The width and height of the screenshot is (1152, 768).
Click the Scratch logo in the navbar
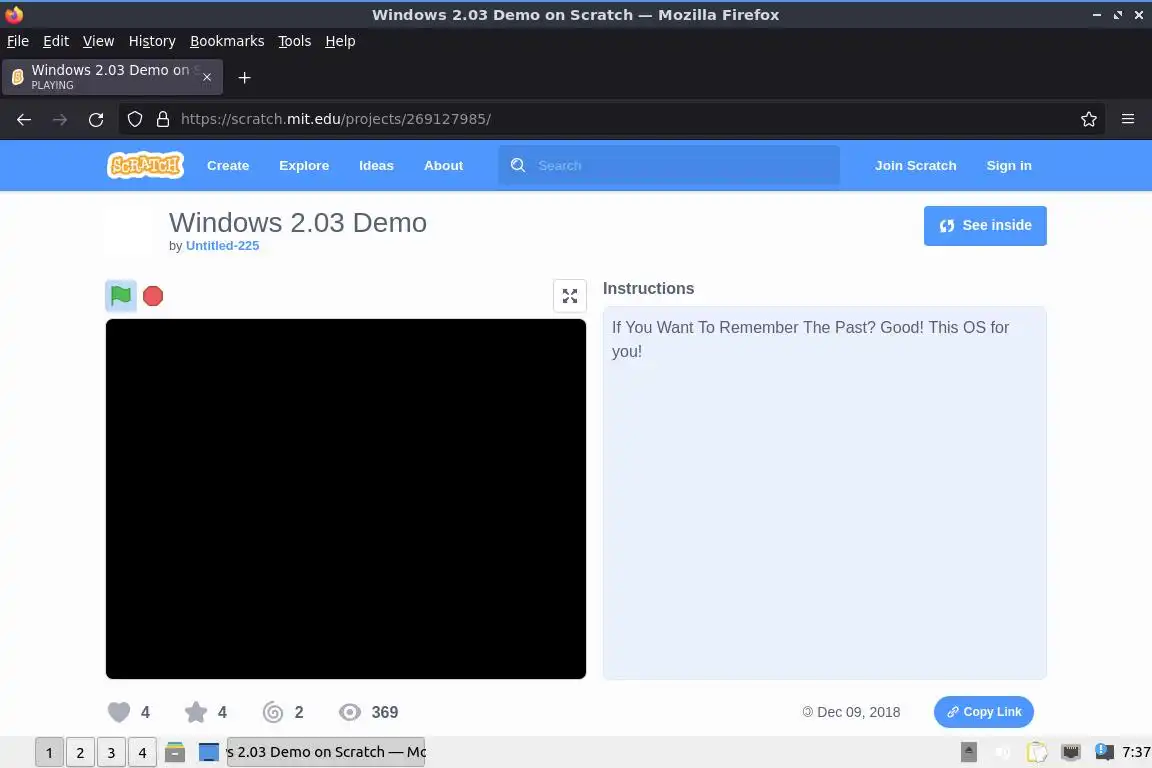pos(145,165)
